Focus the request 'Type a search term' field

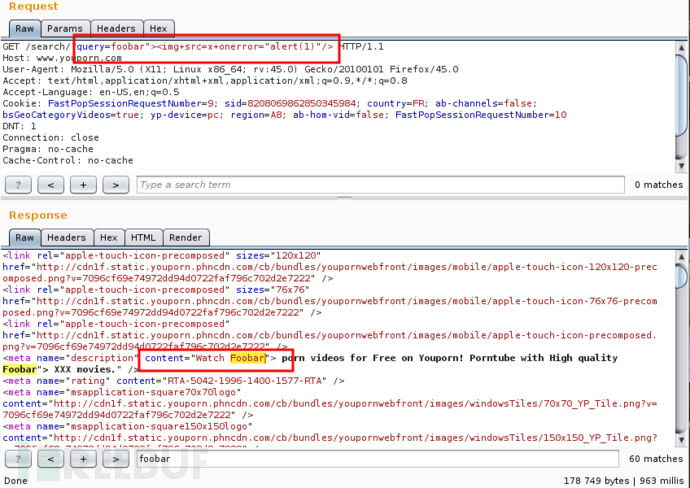click(x=381, y=185)
